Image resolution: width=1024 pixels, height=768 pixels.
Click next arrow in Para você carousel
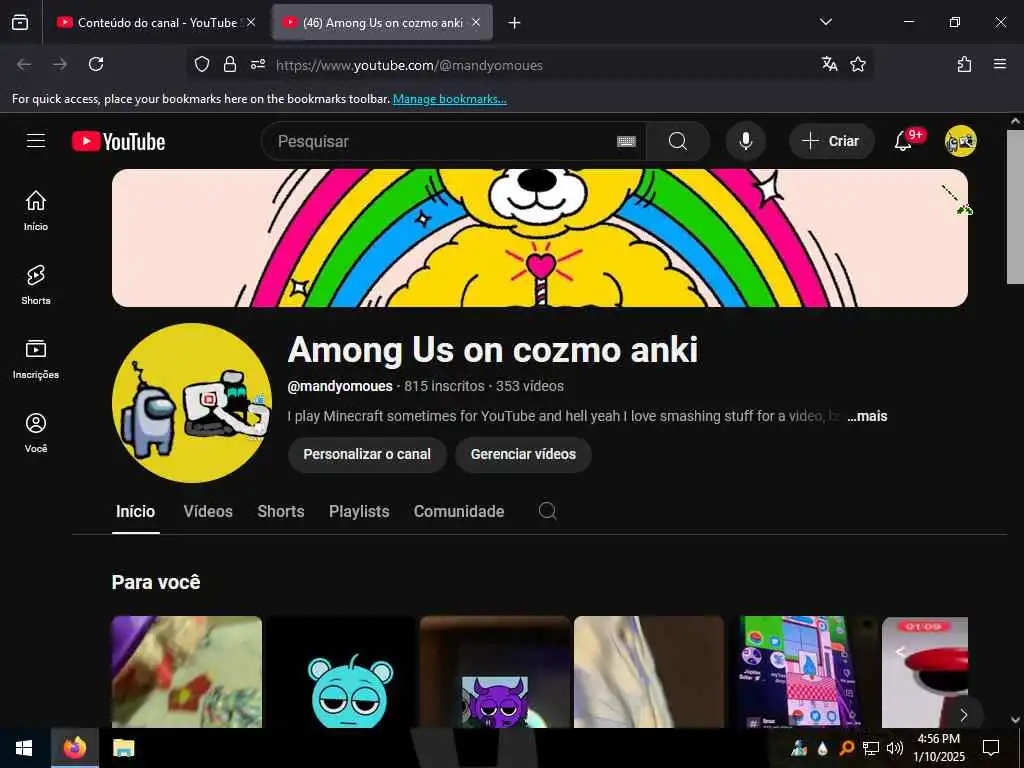coord(963,714)
